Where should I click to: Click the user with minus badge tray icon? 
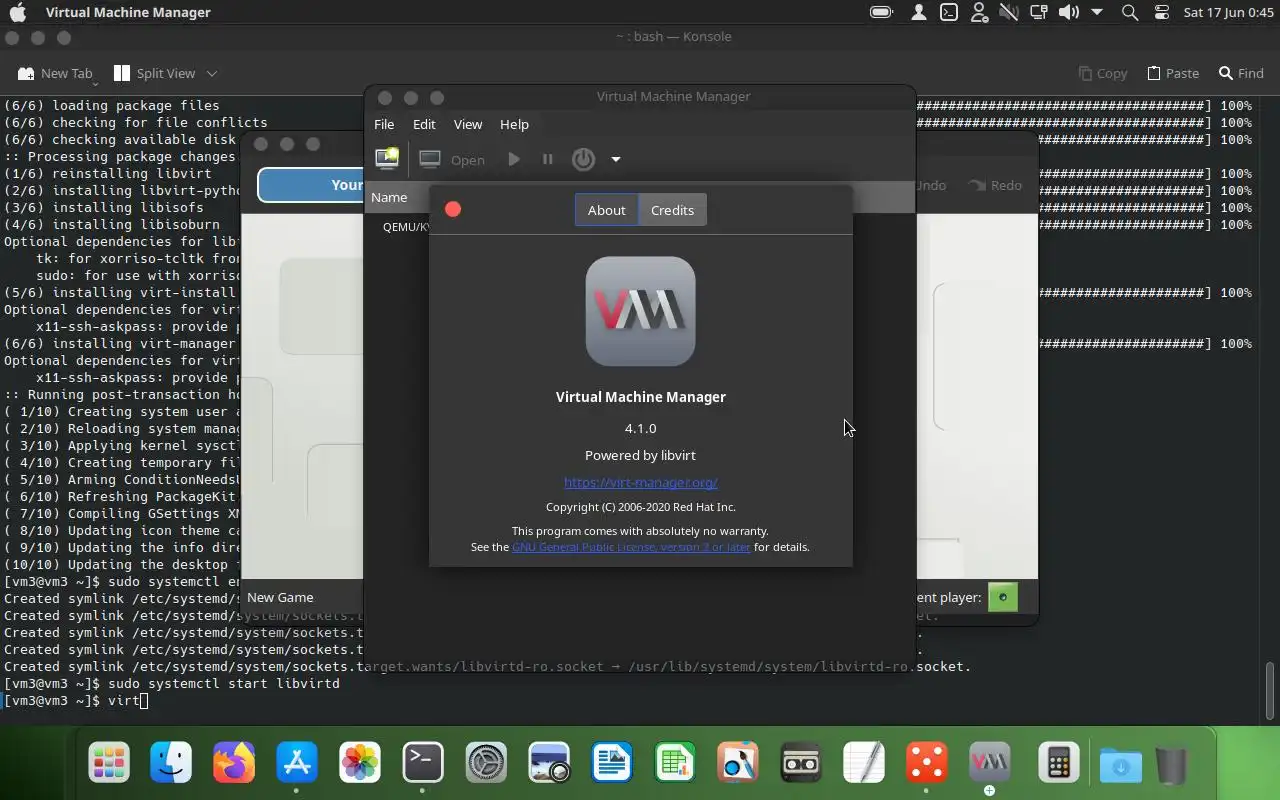[979, 12]
